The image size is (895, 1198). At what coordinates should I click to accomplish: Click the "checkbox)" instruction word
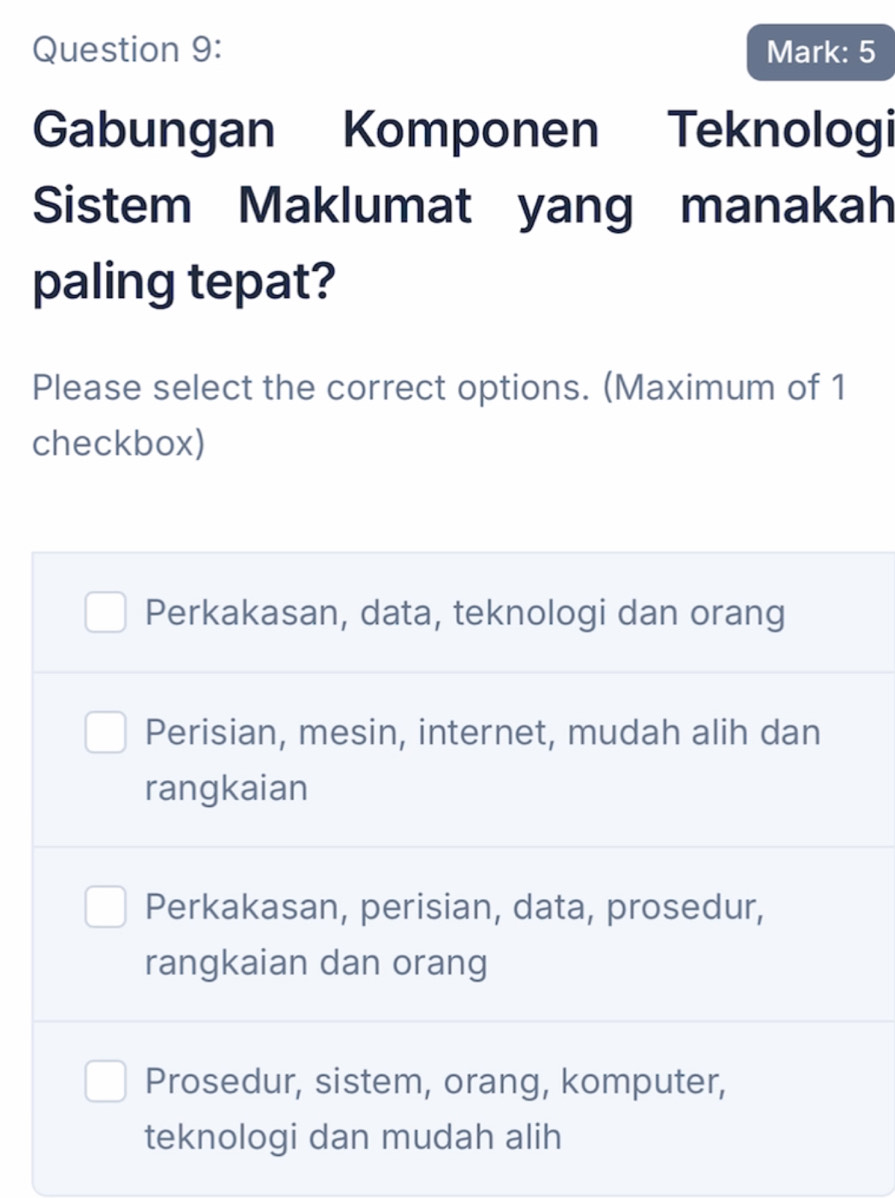coord(119,443)
